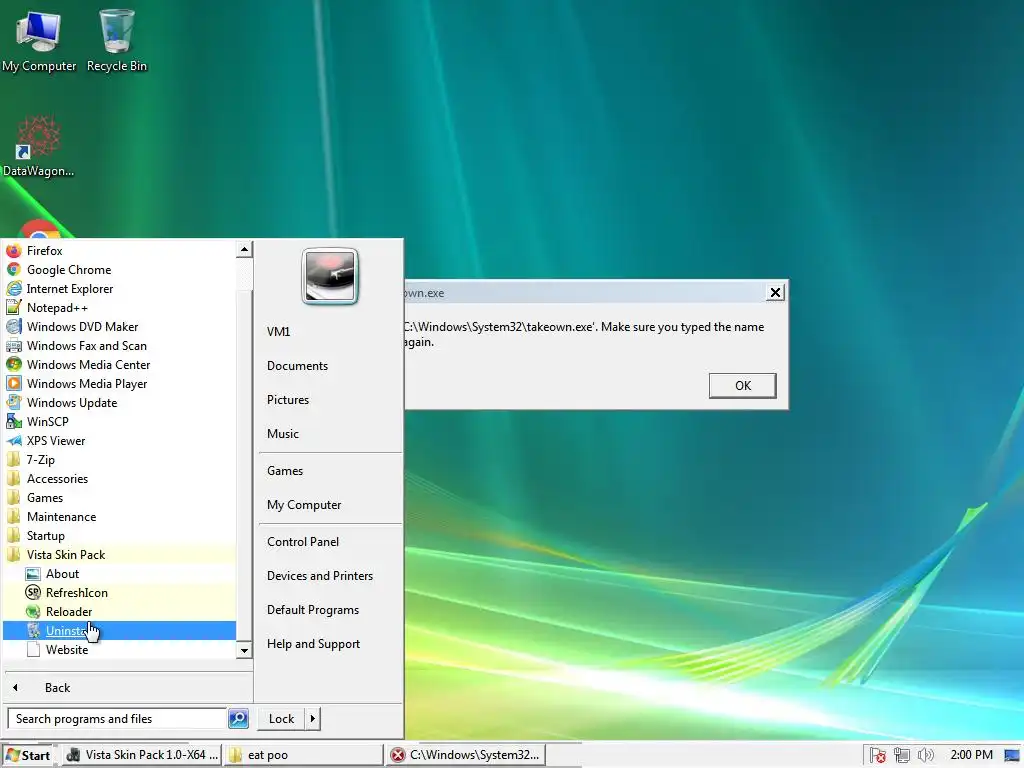The width and height of the screenshot is (1024, 768).
Task: Switch to the eat poo taskbar folder
Action: click(x=304, y=755)
